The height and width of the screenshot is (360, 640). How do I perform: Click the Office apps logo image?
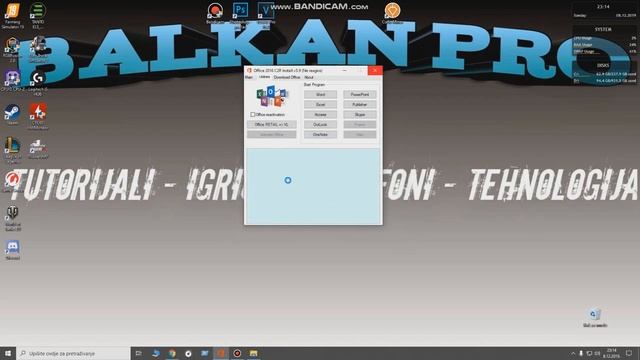point(271,96)
